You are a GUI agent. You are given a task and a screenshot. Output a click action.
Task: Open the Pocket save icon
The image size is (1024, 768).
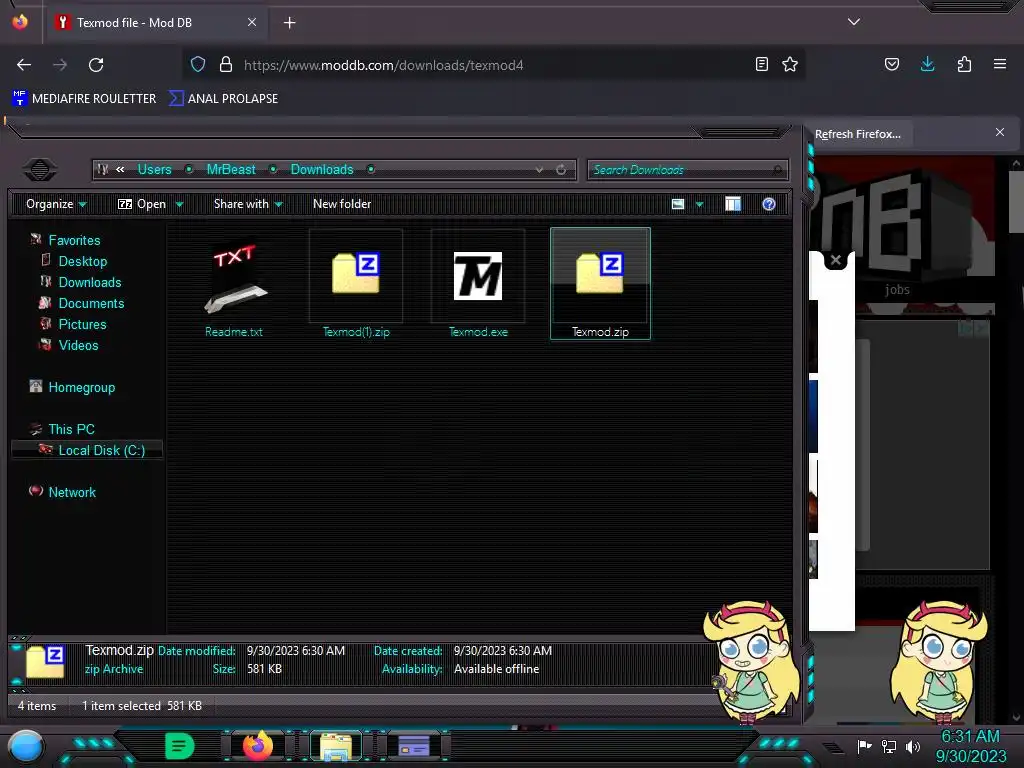891,64
